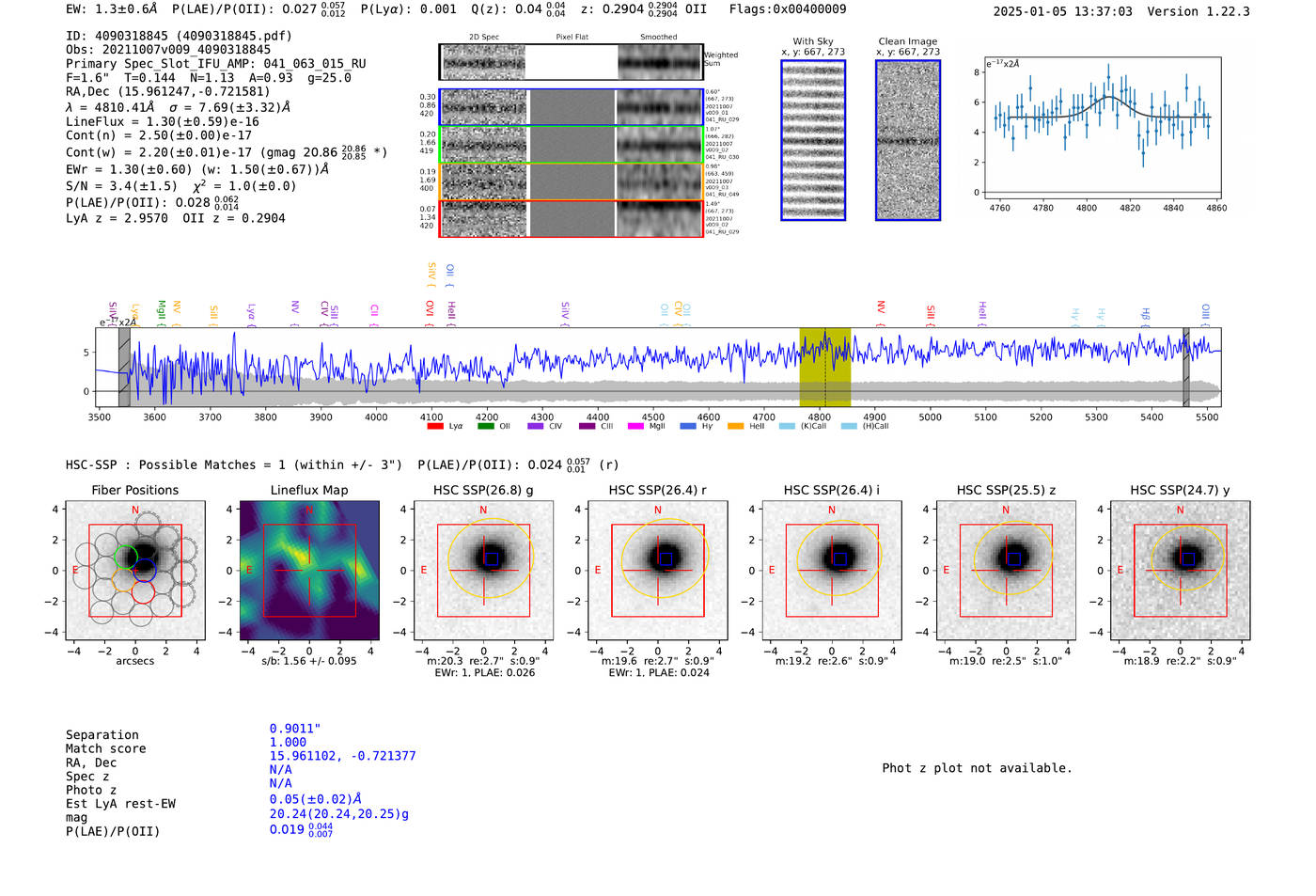Click the With Sky cutout image
Viewport: 1316px width, 896px height.
point(813,140)
